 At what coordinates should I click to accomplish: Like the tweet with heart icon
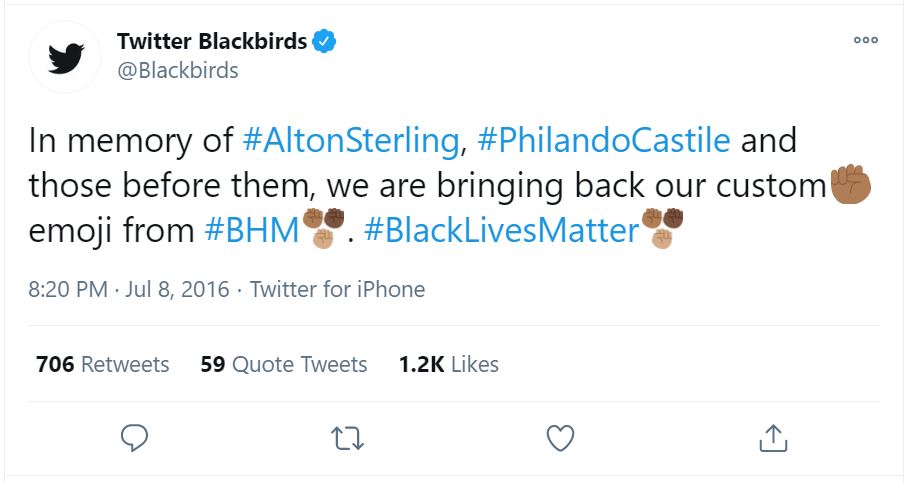click(561, 437)
